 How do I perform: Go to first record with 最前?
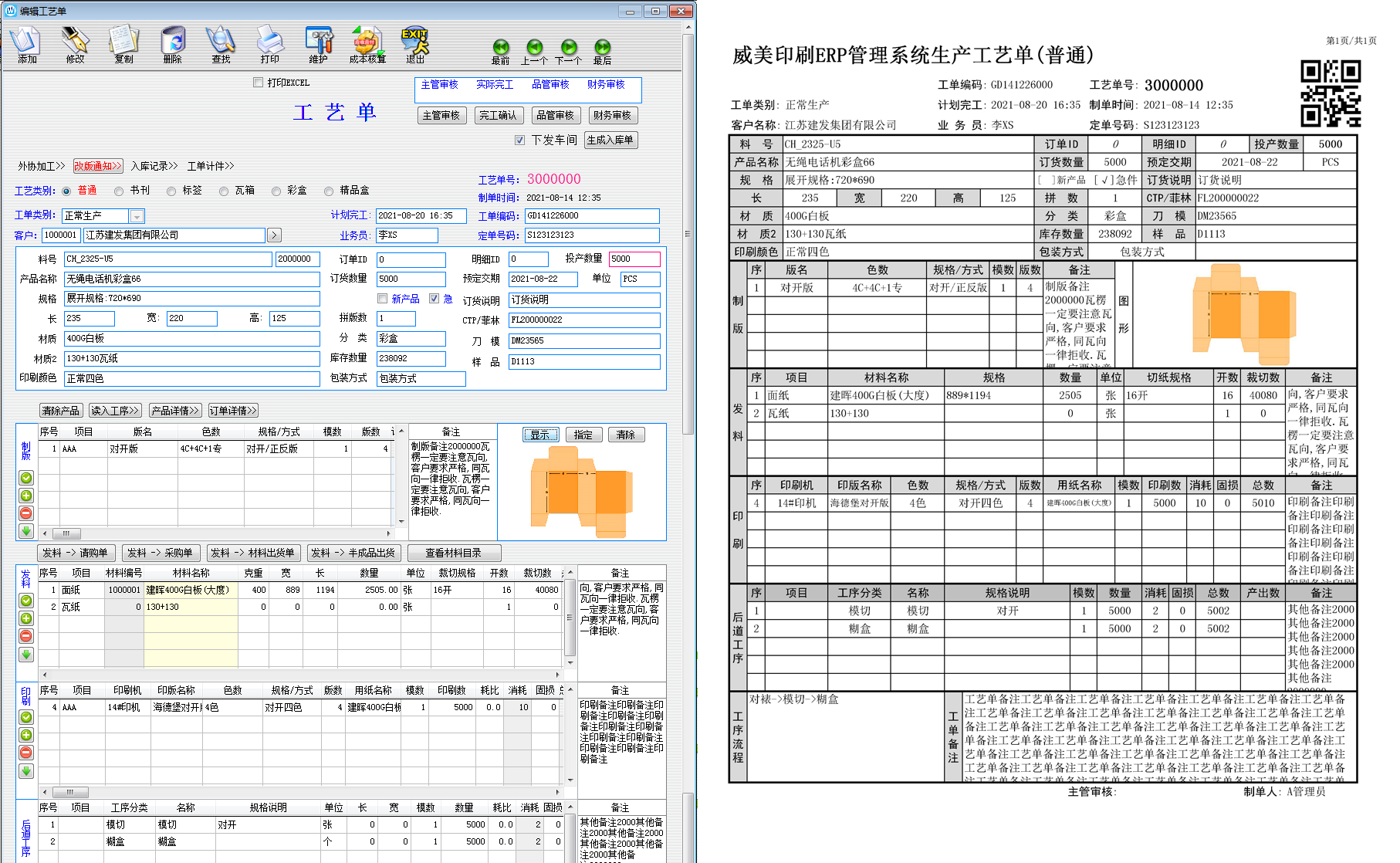click(501, 52)
